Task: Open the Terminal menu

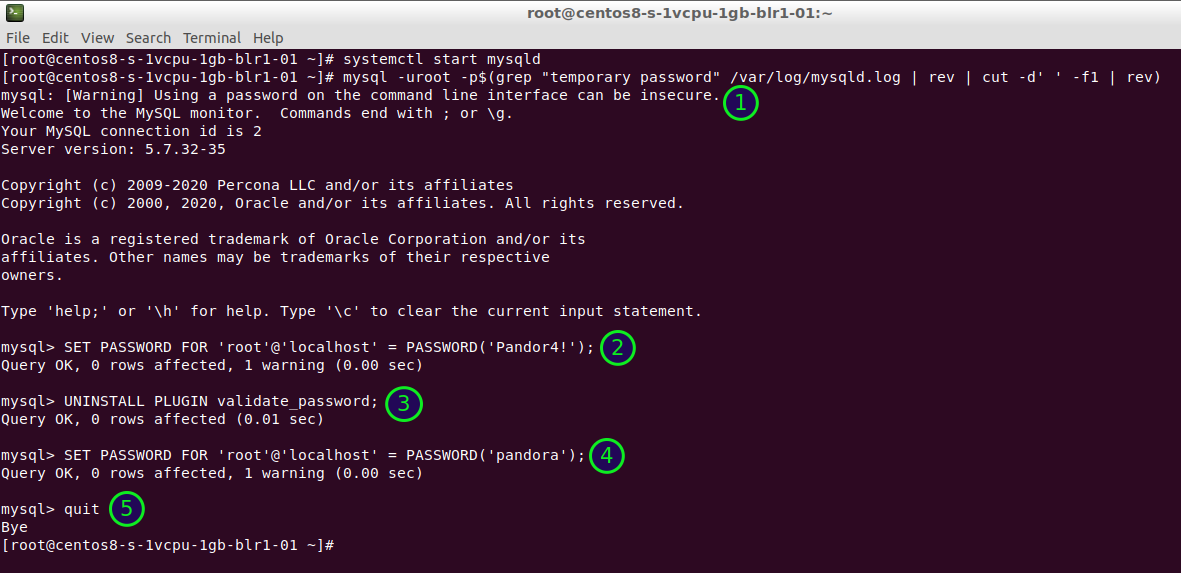Action: [x=212, y=38]
